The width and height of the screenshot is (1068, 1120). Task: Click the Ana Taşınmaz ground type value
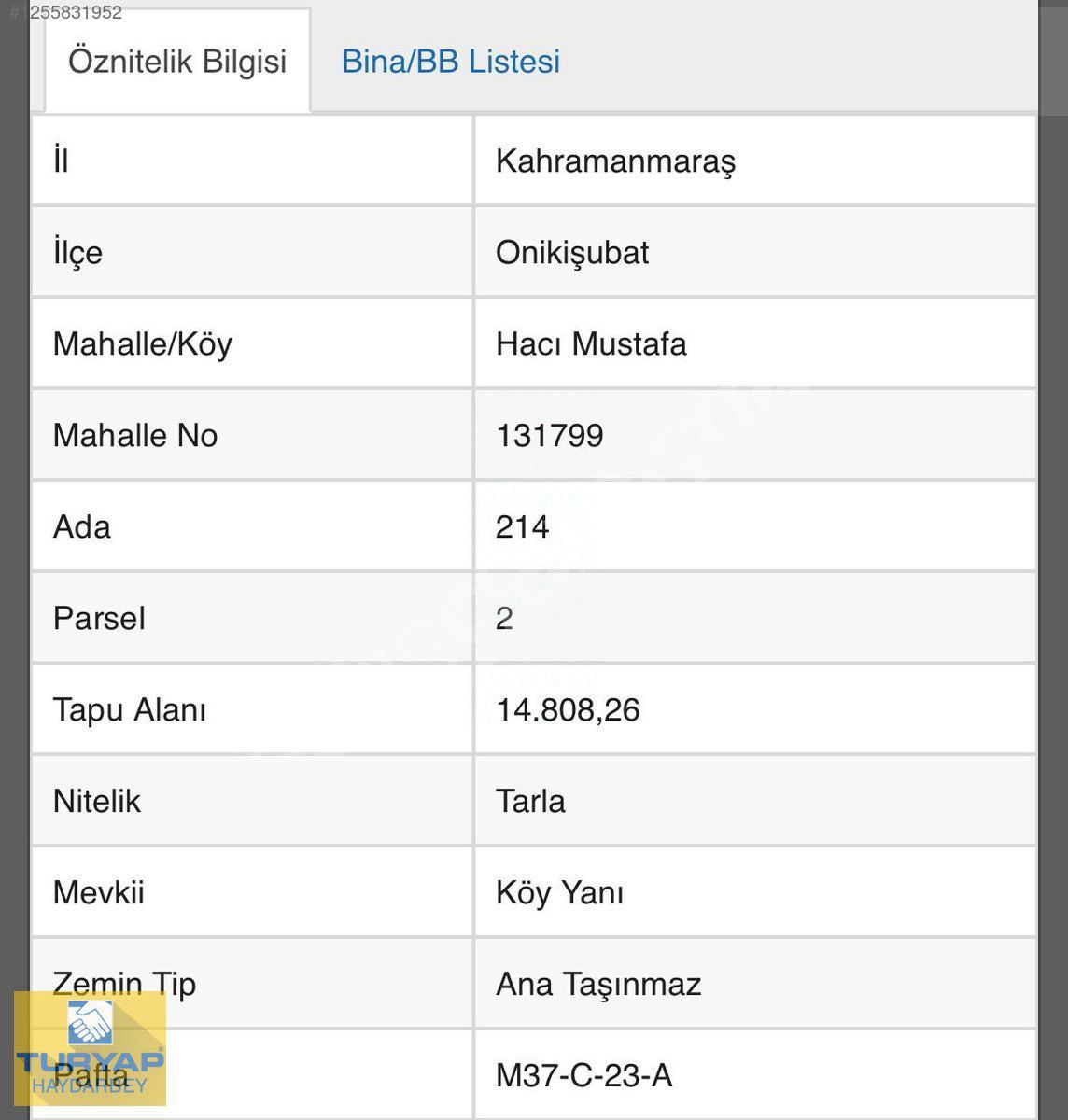pos(598,985)
